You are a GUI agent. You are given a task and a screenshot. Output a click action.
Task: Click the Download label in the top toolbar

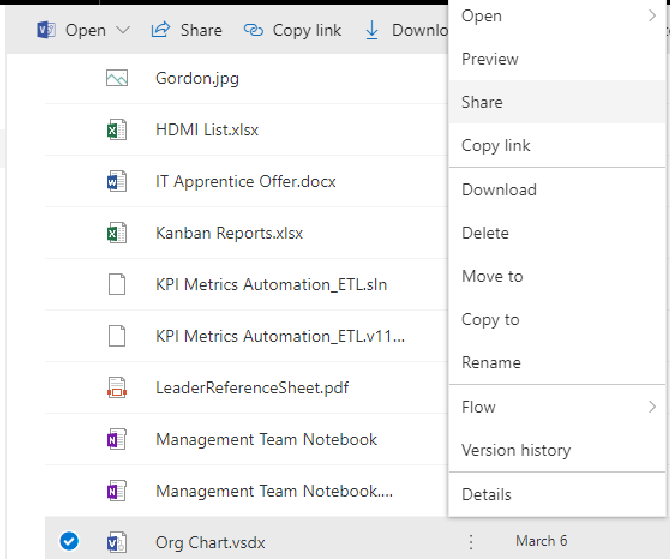click(x=420, y=30)
